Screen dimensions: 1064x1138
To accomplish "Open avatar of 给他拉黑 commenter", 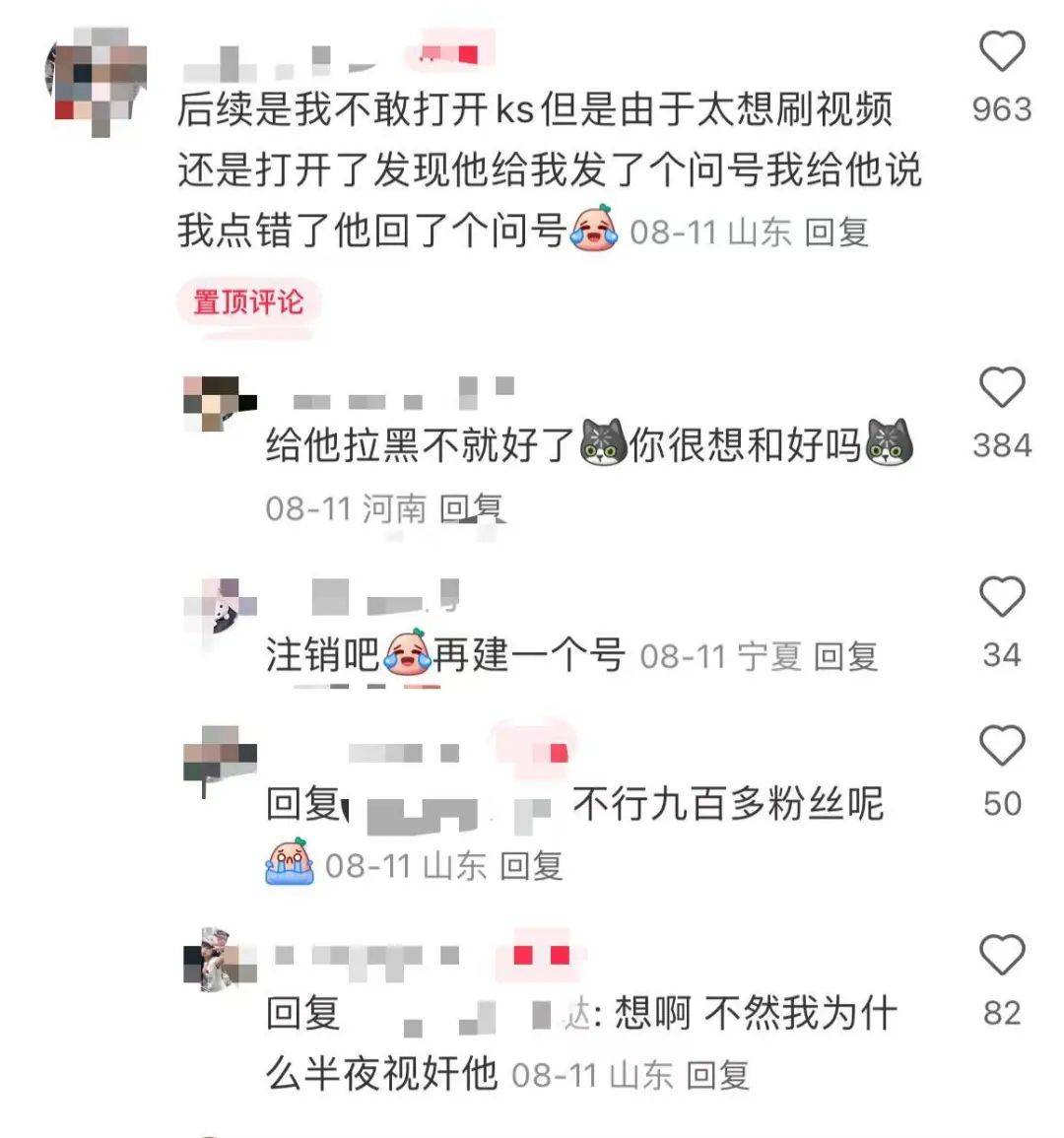I will pyautogui.click(x=220, y=404).
